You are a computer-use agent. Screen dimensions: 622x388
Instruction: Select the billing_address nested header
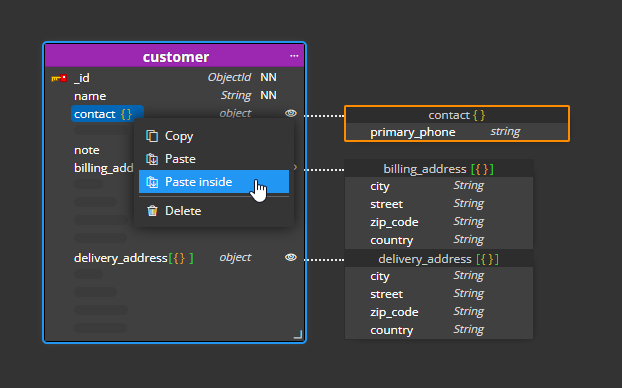click(x=439, y=169)
